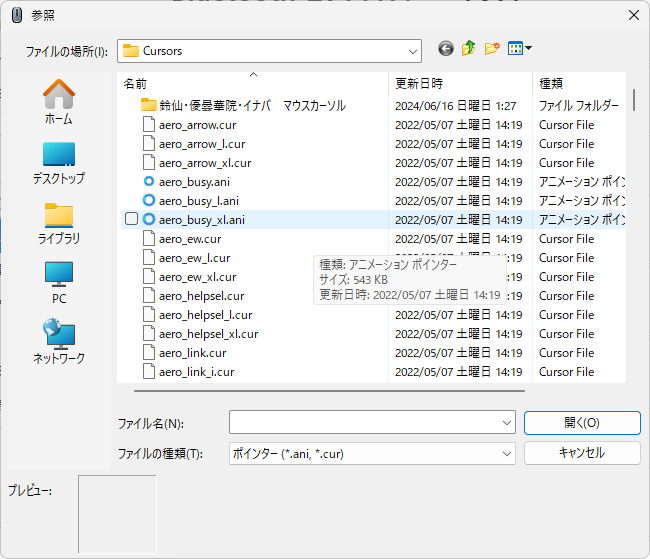Click Cursor File type for aero_link.cur

566,352
